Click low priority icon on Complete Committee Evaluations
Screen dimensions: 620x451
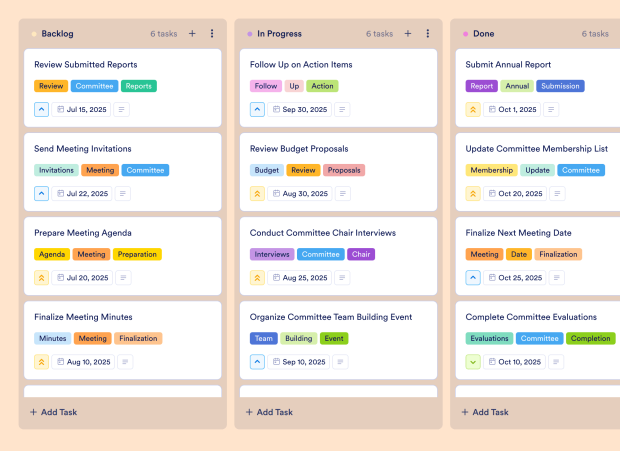(473, 361)
